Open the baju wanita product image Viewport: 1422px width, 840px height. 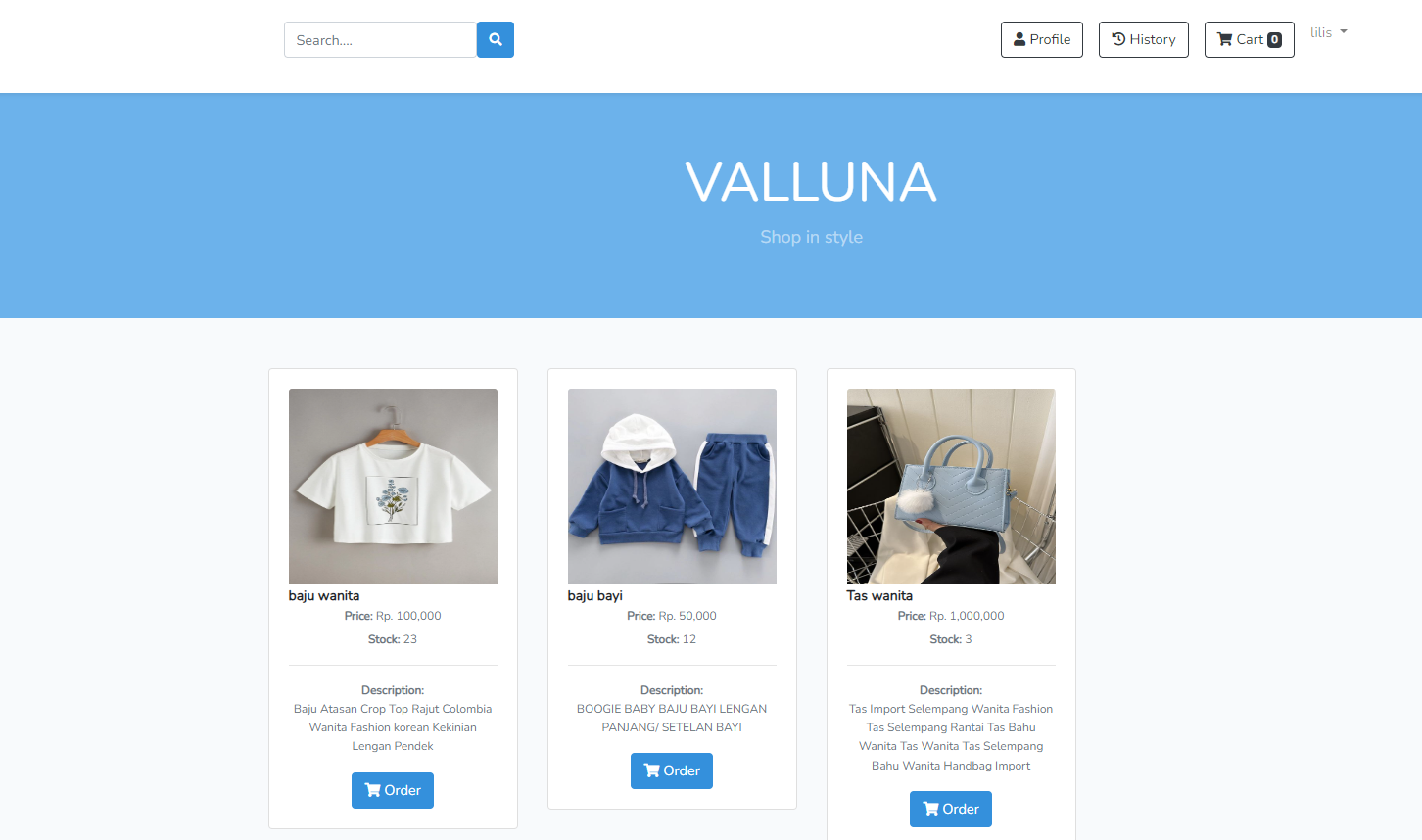pyautogui.click(x=393, y=487)
